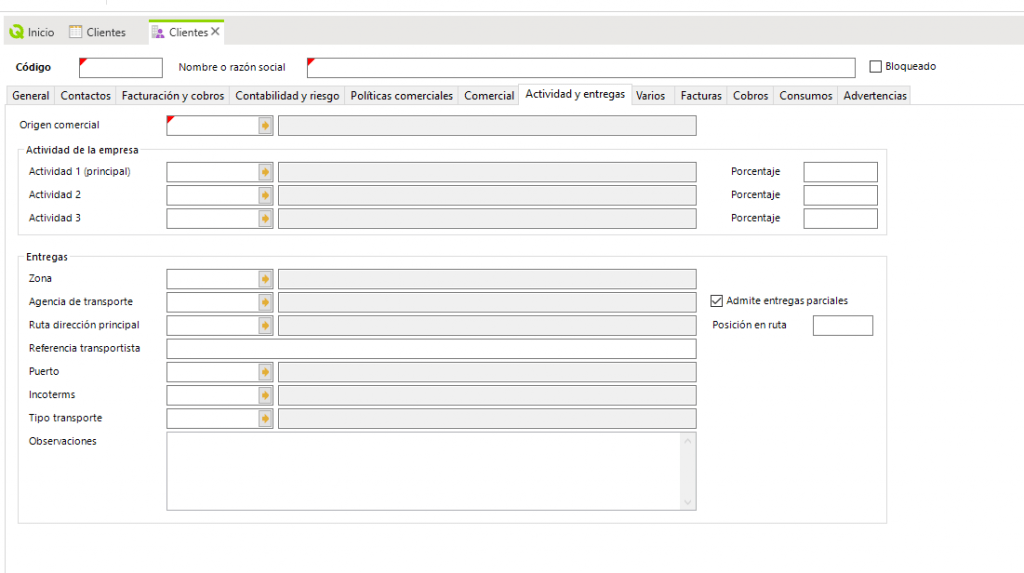Click Porcentaje field for Actividad 3
Image resolution: width=1024 pixels, height=573 pixels.
pyautogui.click(x=840, y=218)
